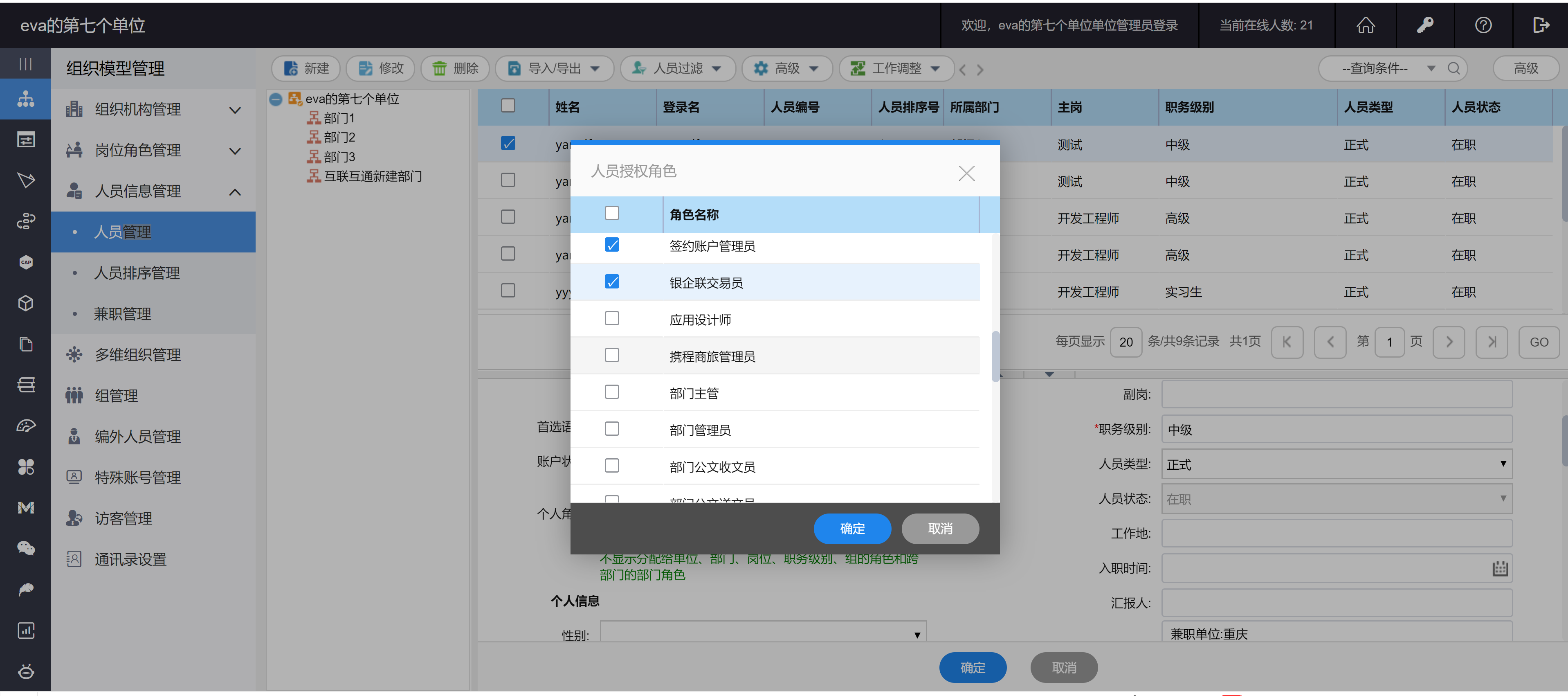Open the calendar icon for 入职时间
The width and height of the screenshot is (1568, 696).
(x=1500, y=568)
